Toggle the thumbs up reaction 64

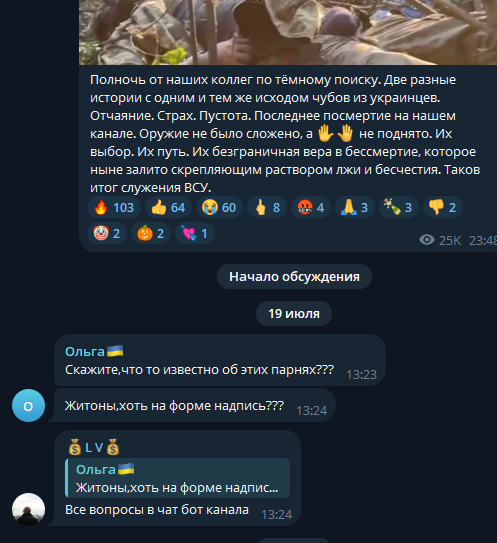[x=168, y=207]
